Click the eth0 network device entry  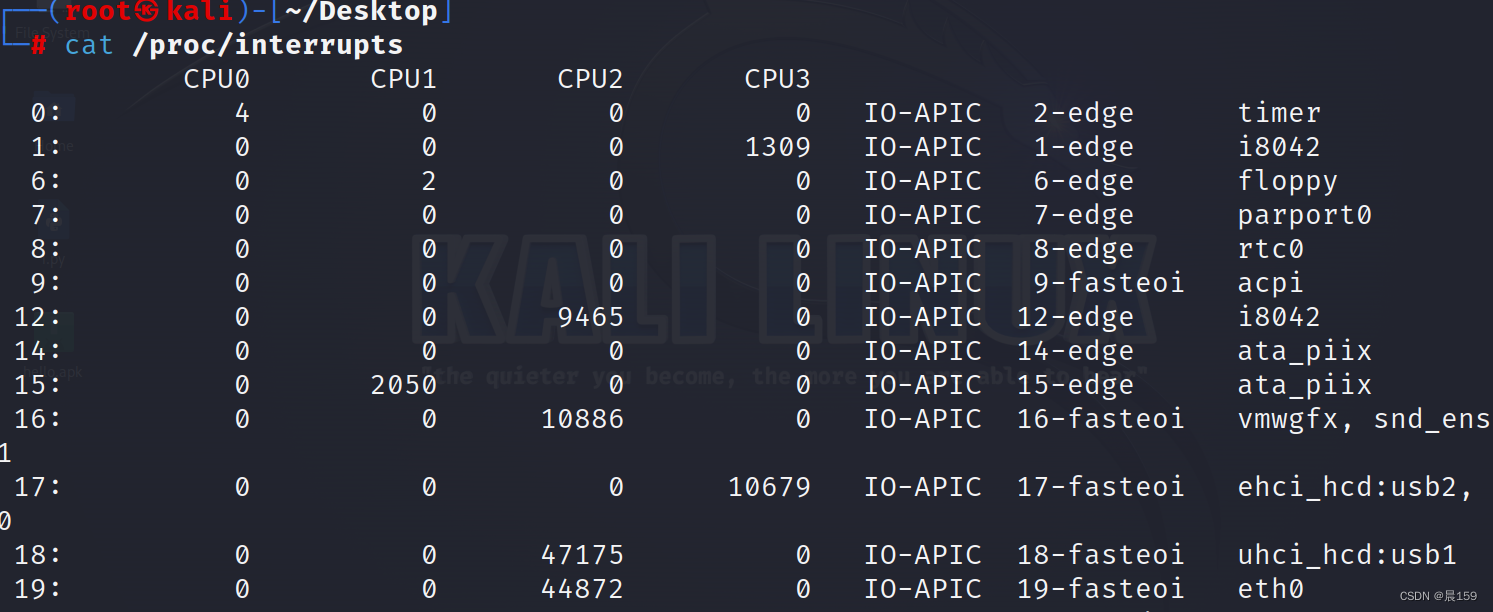(1270, 589)
